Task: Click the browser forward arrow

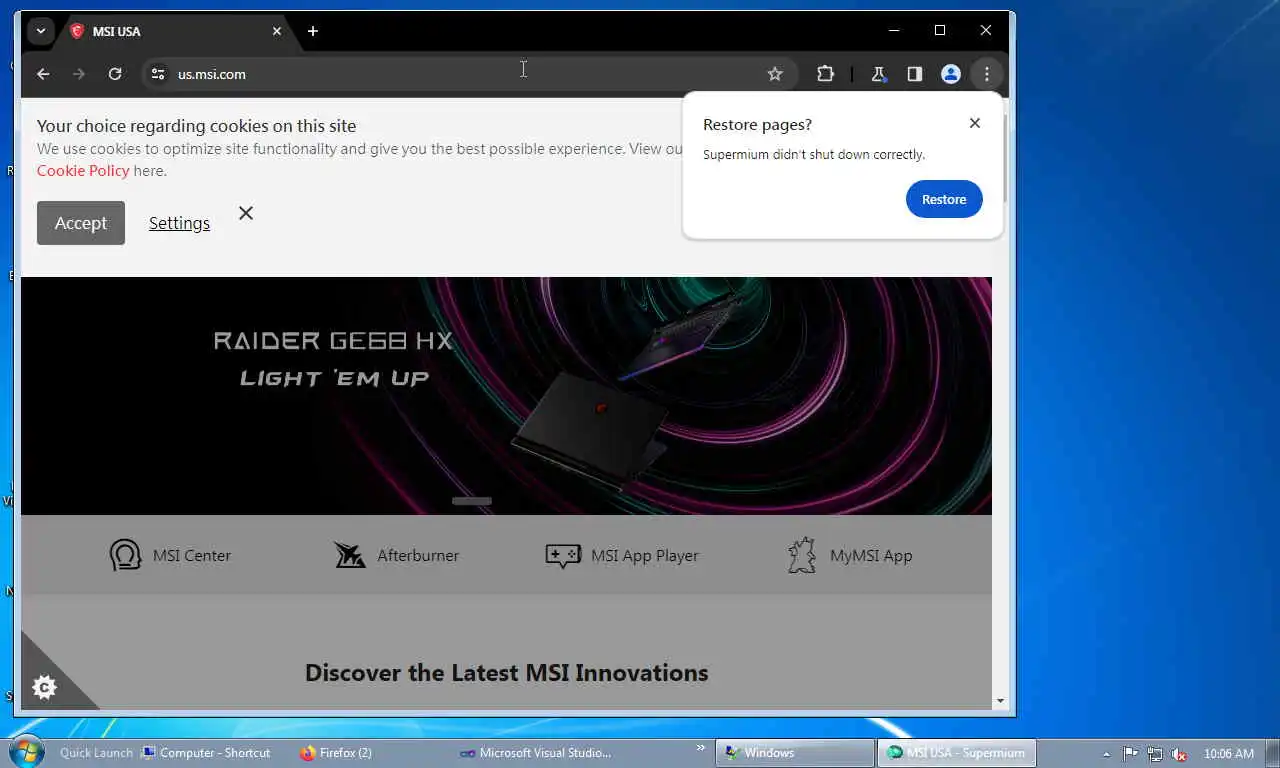Action: point(79,74)
